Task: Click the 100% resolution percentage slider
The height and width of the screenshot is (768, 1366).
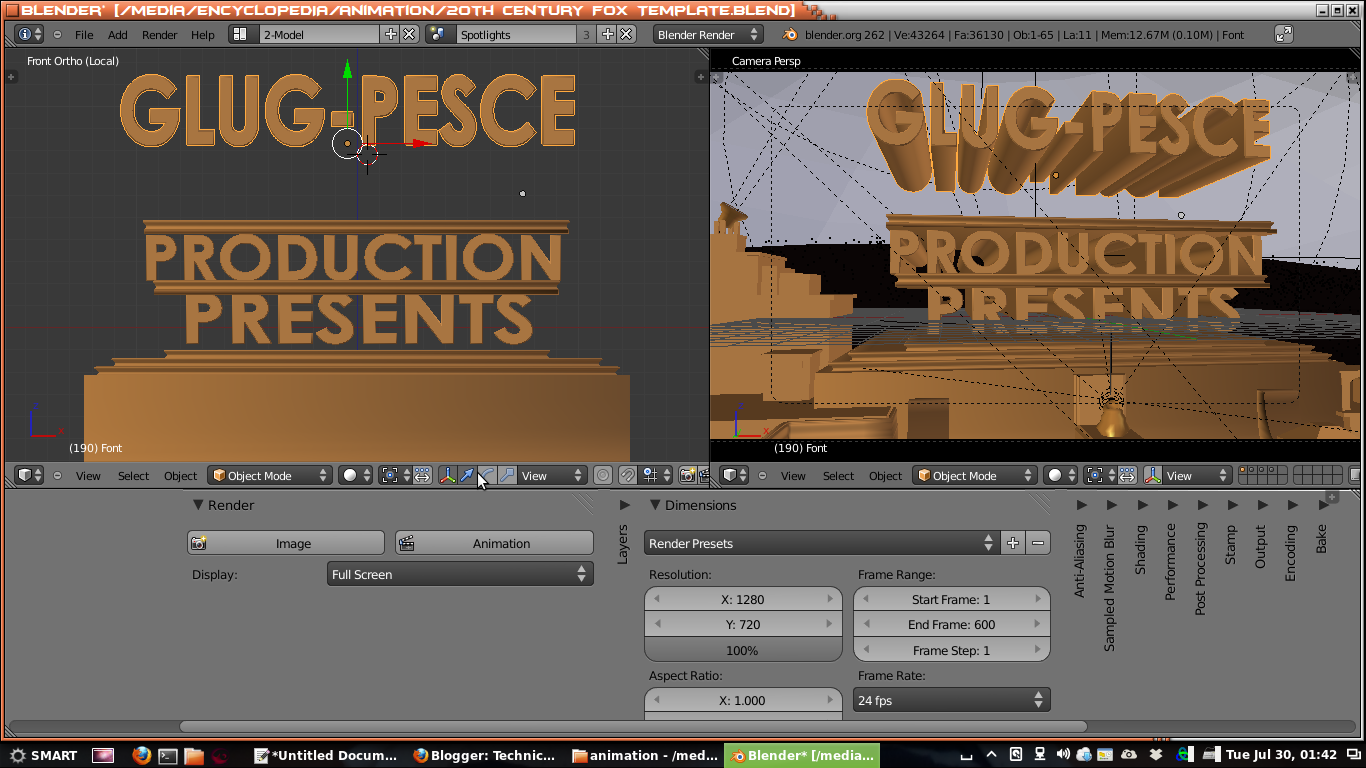Action: [x=743, y=650]
